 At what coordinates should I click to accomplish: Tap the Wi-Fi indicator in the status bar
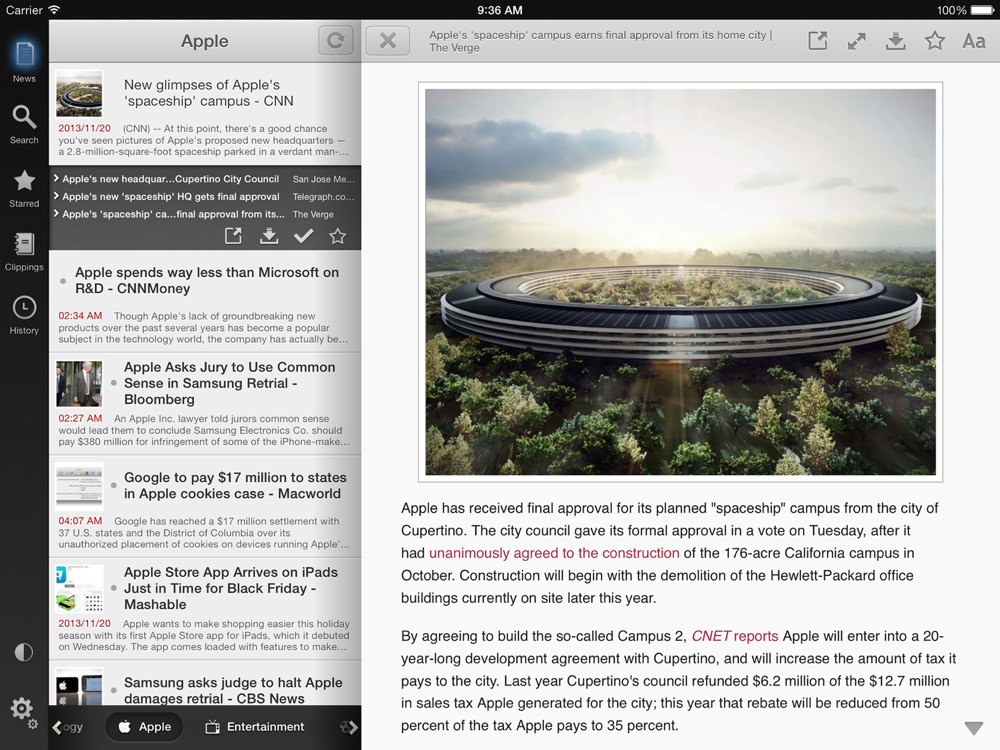click(54, 10)
